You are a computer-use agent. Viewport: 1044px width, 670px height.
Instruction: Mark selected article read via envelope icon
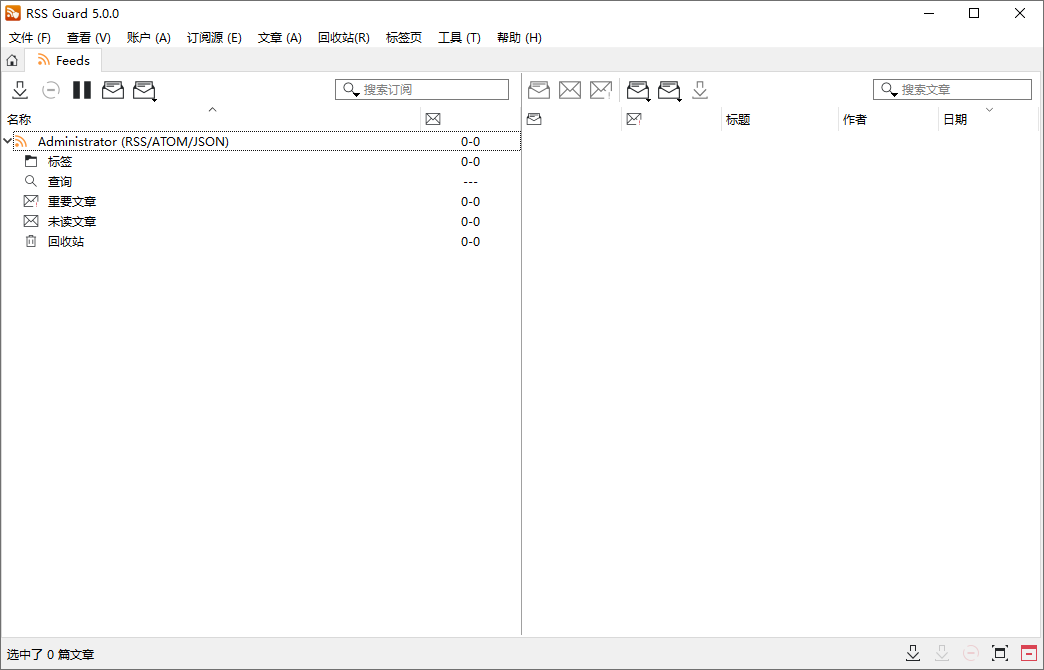coord(538,89)
